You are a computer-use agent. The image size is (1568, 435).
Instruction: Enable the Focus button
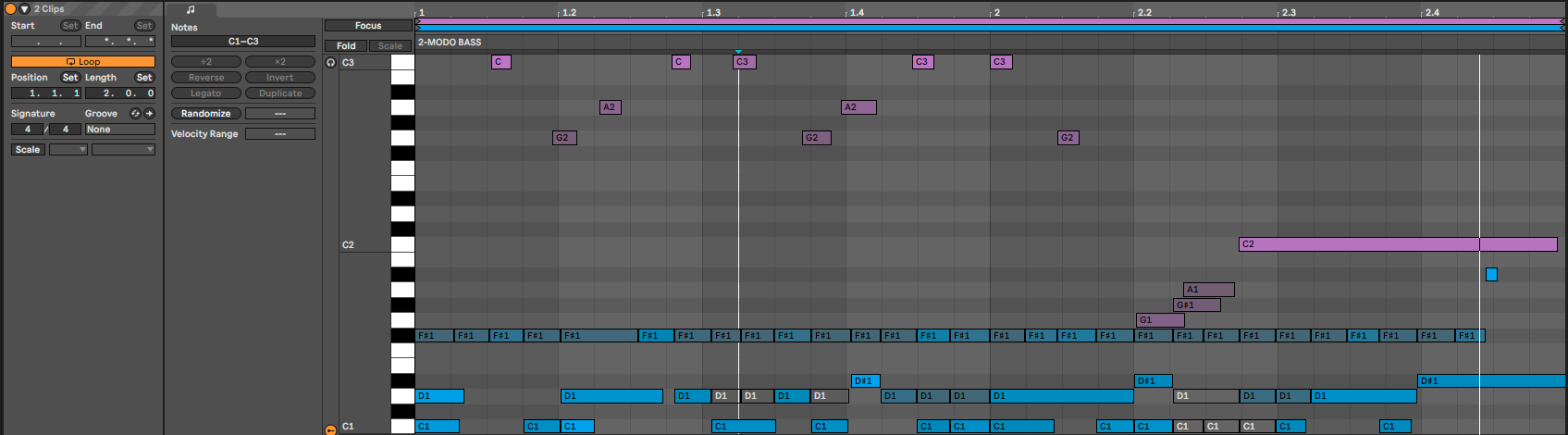tap(368, 26)
